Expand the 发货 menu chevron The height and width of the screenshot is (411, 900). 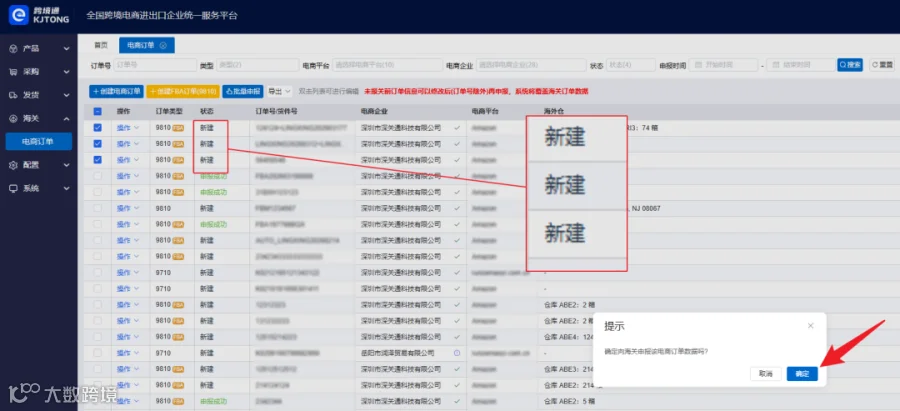(67, 95)
